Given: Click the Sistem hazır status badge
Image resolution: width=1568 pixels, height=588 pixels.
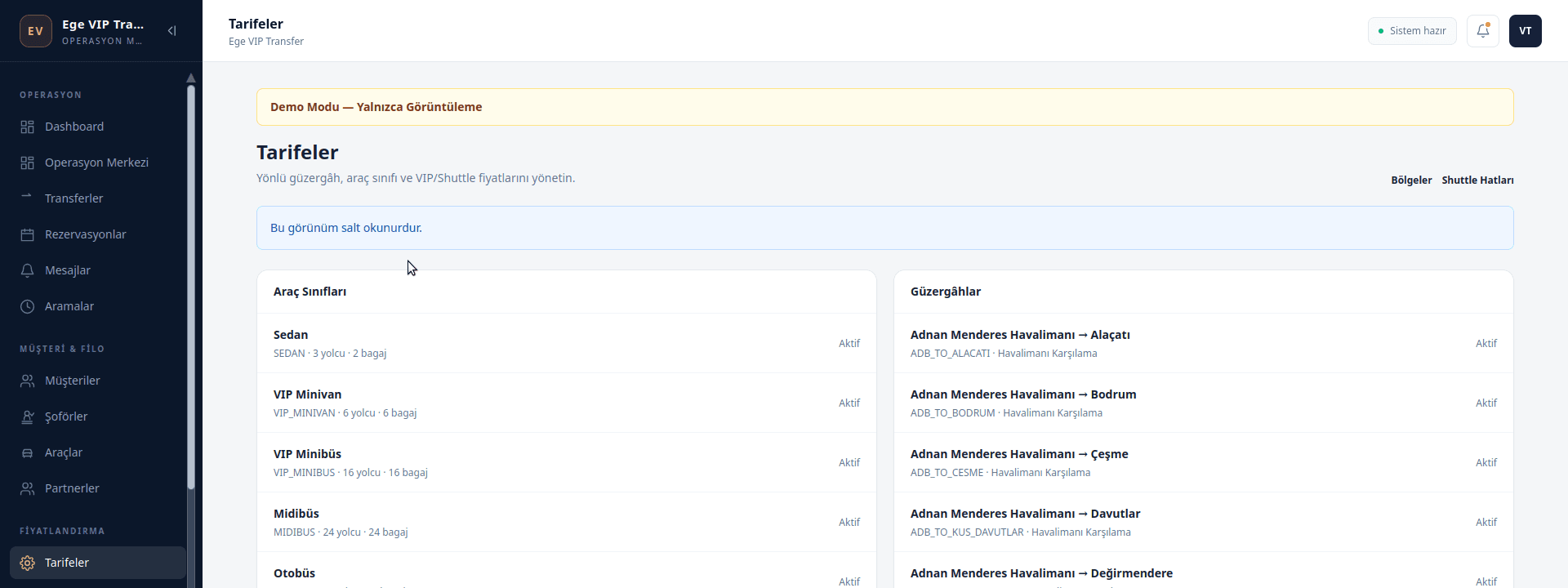Looking at the screenshot, I should pyautogui.click(x=1412, y=31).
